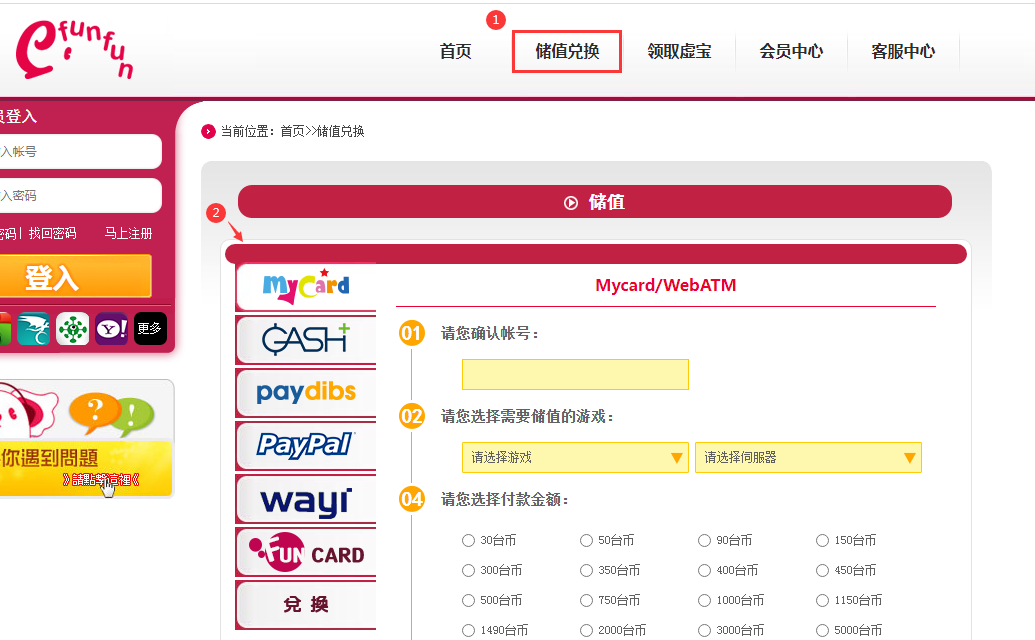Open the 储值兑换 menu
The image size is (1035, 640).
[567, 51]
